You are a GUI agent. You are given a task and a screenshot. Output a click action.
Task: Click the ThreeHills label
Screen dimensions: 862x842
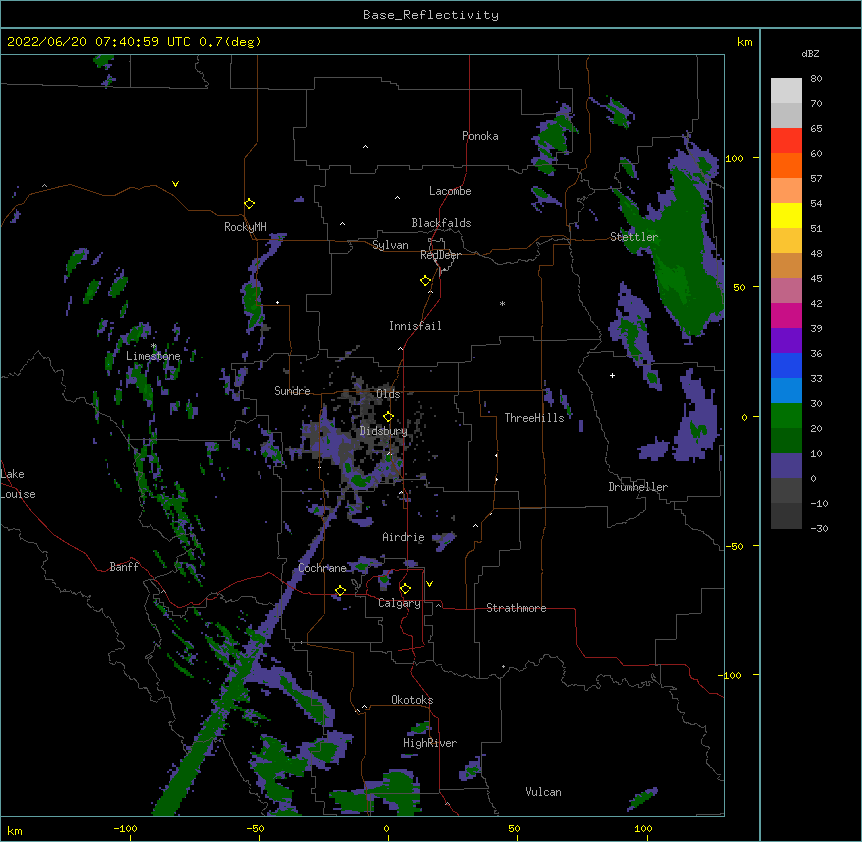click(x=534, y=418)
